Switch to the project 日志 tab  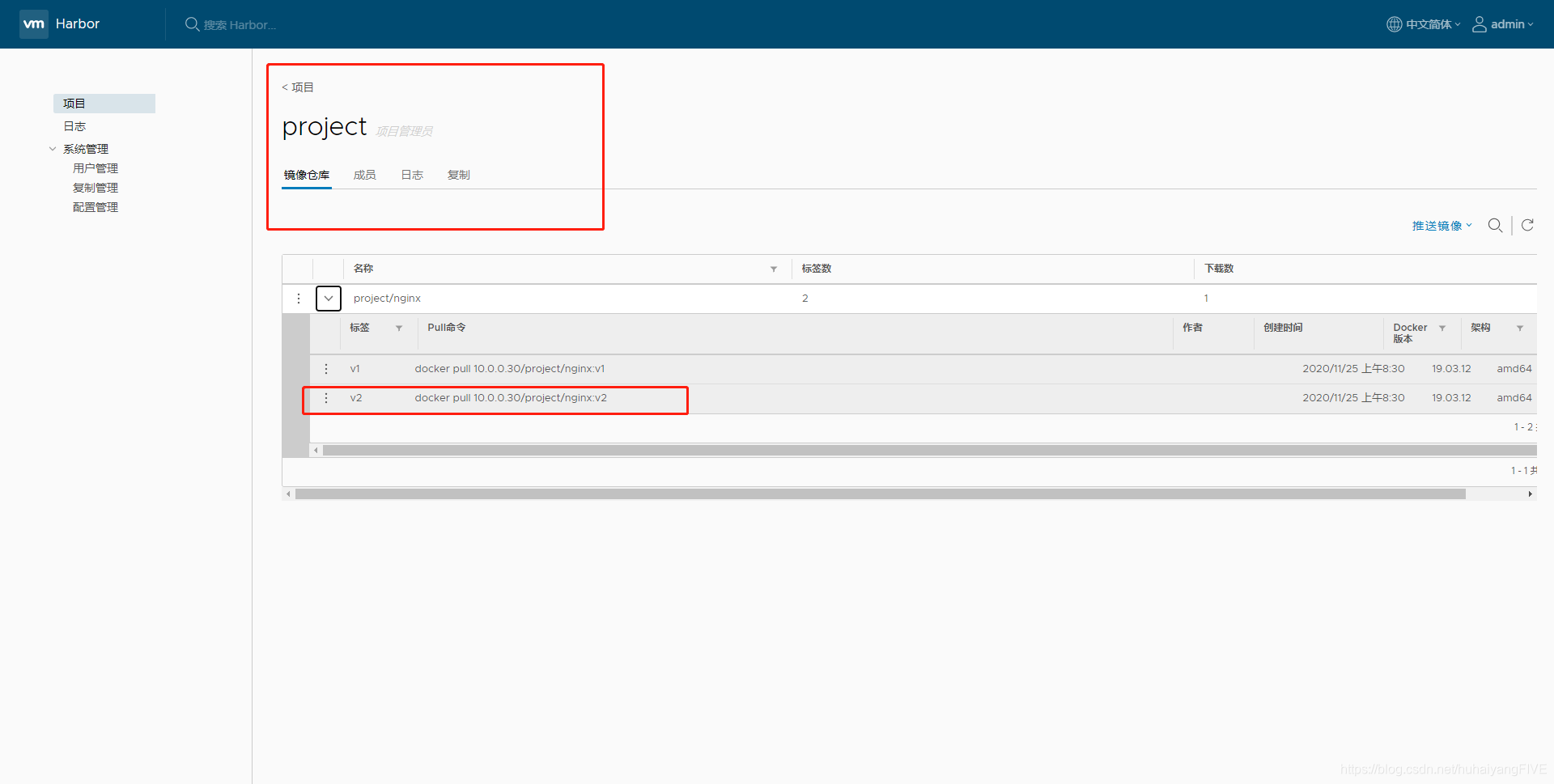[412, 175]
